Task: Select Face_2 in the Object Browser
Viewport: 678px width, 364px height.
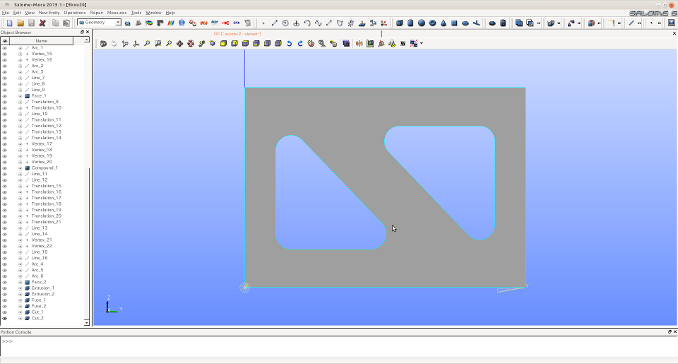Action: pos(38,282)
